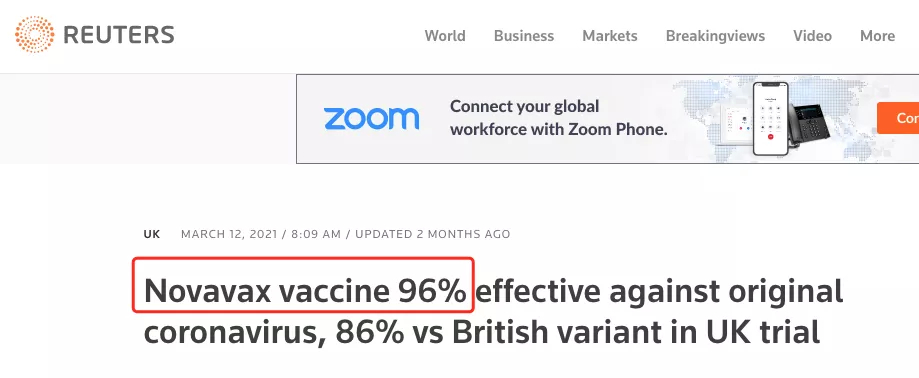Click the tablet screen image in ad
The width and height of the screenshot is (919, 378).
coord(739,122)
